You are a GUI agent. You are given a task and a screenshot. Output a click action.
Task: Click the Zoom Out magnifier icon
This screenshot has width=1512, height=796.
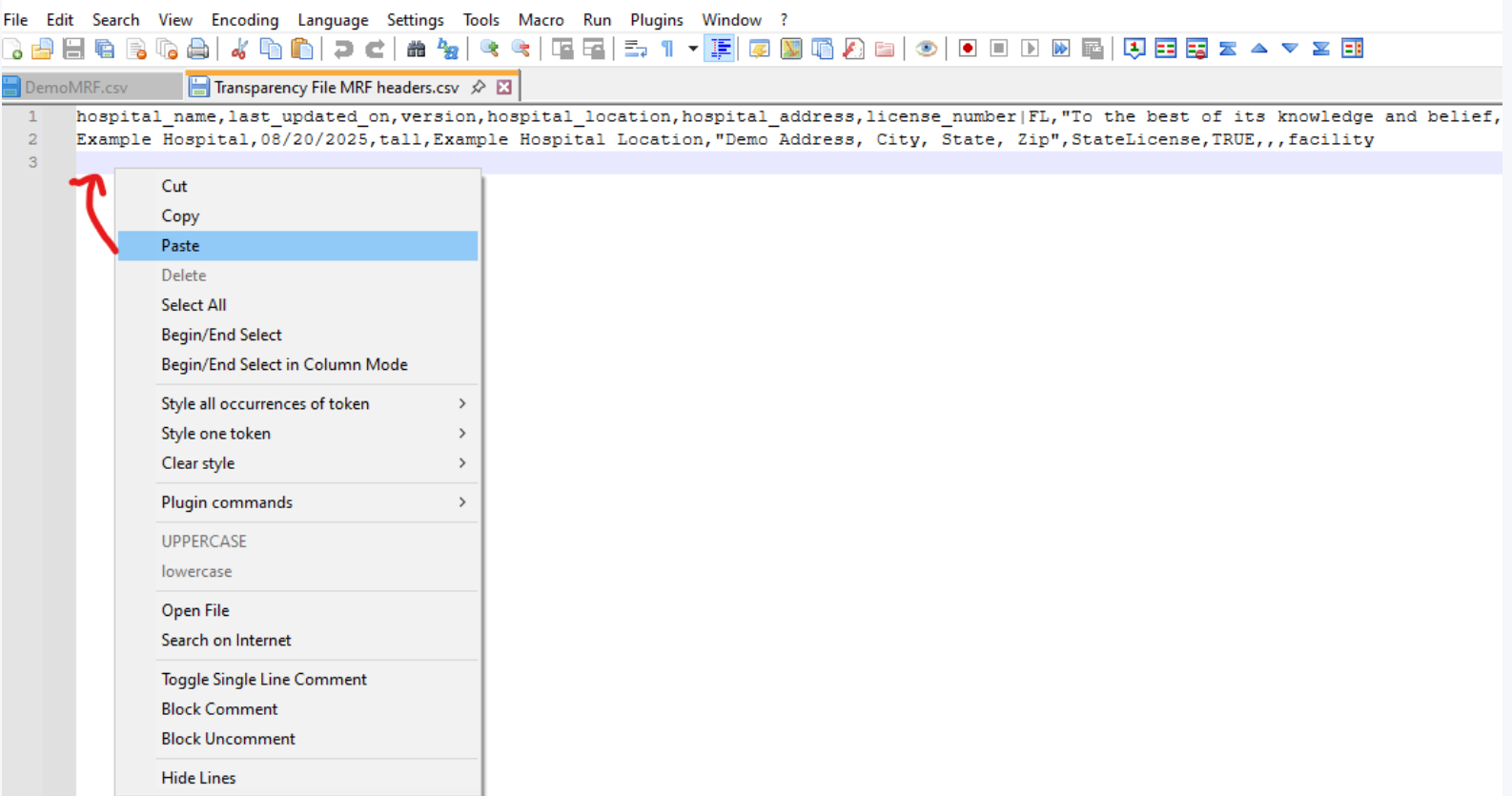click(x=521, y=49)
